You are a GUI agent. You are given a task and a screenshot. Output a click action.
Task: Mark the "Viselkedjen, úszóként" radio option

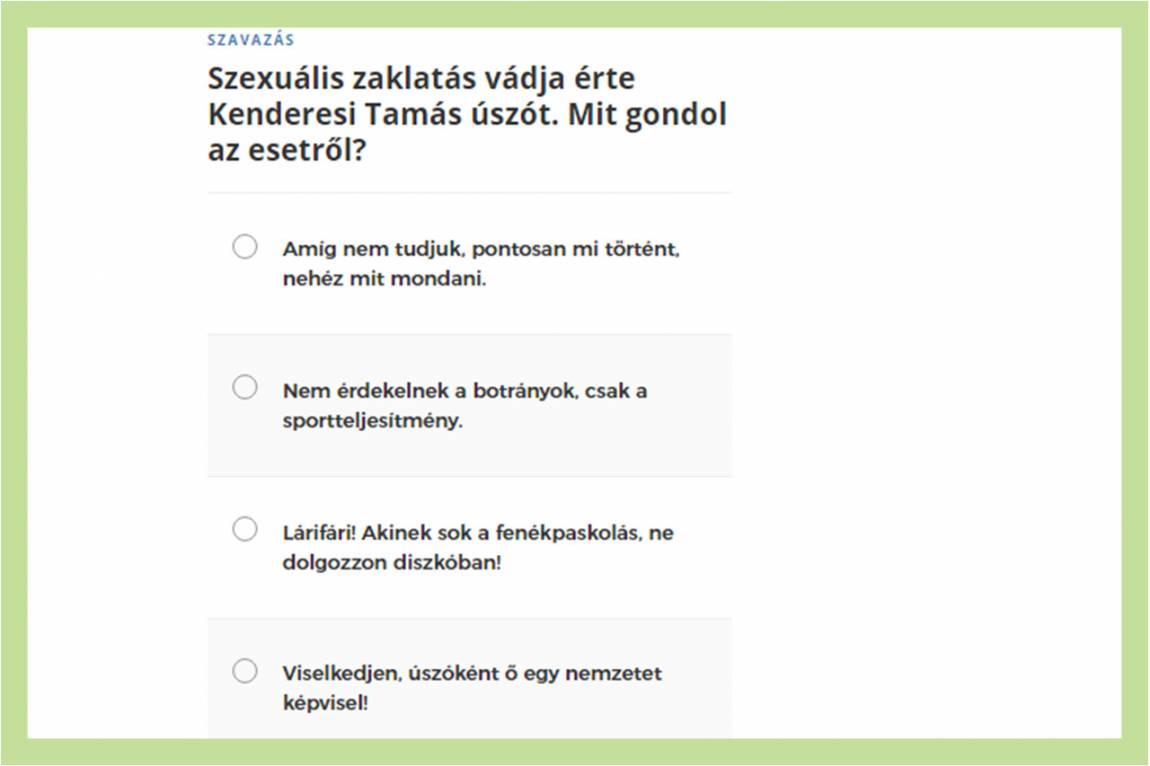click(x=245, y=671)
